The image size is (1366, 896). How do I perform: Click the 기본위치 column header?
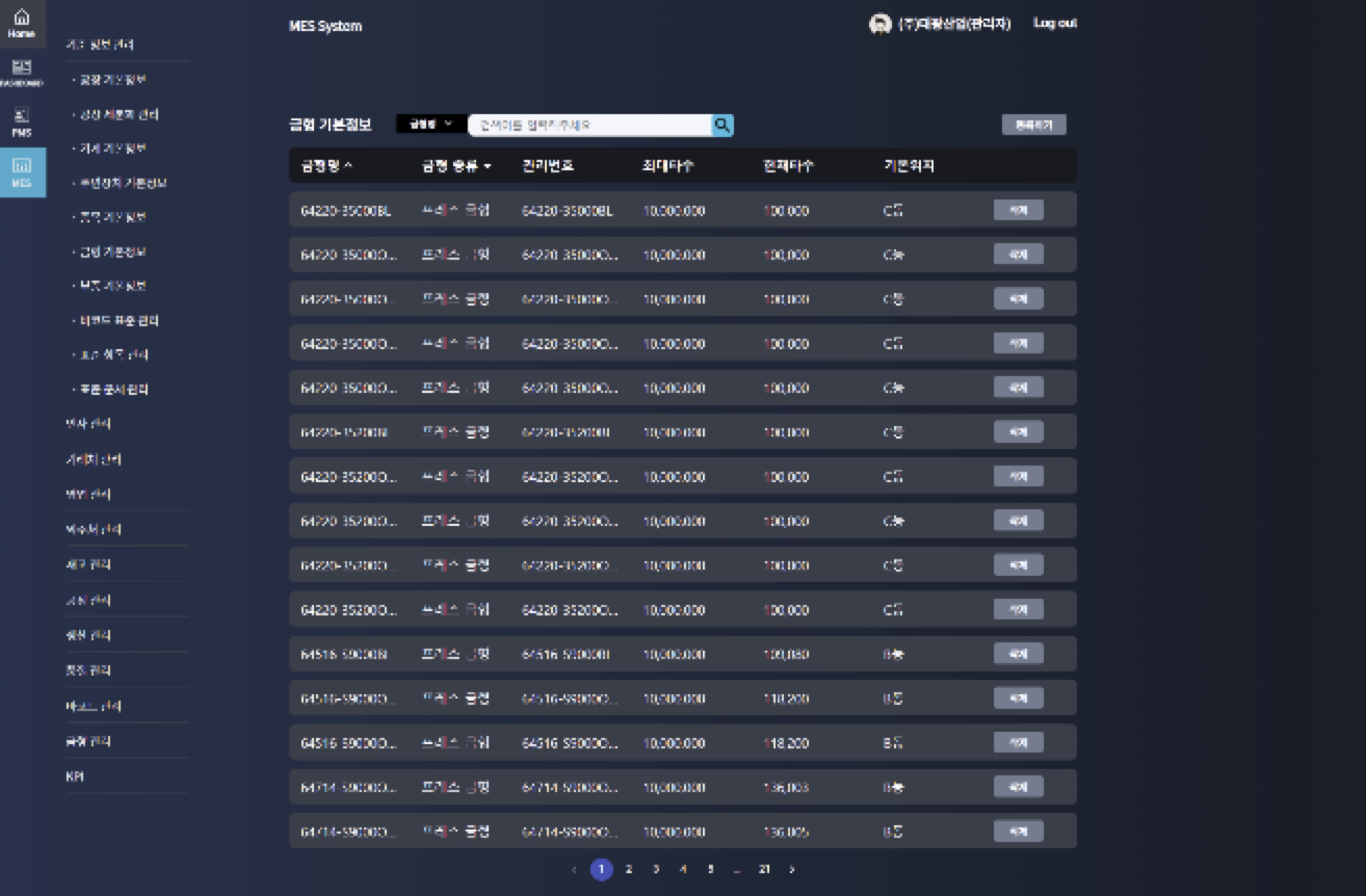[909, 166]
